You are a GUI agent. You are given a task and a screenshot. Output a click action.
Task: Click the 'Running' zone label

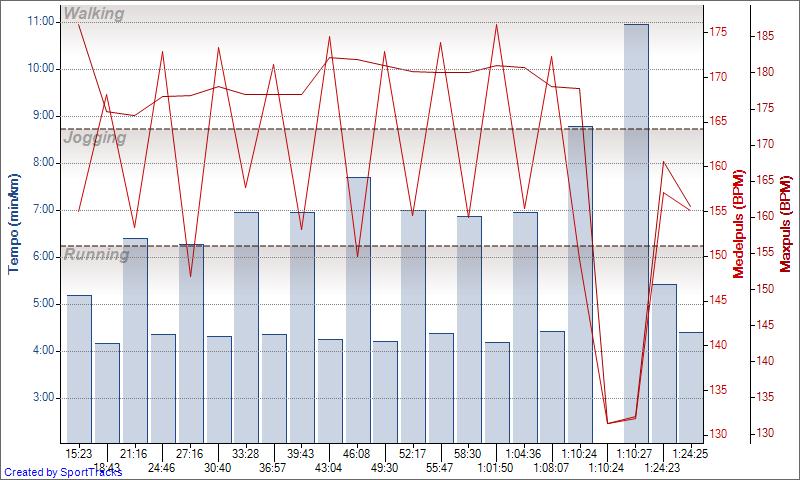[97, 255]
